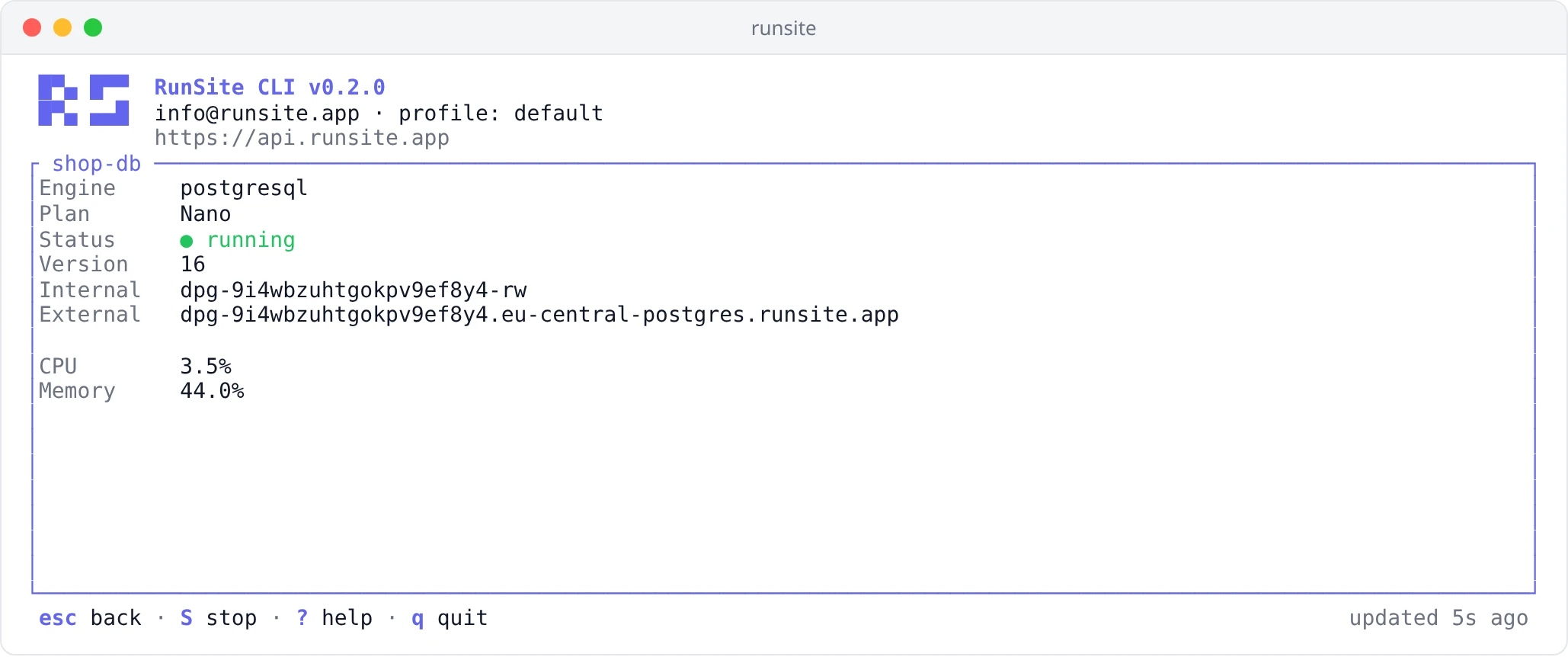Click the S stop shortcut

pos(219,617)
